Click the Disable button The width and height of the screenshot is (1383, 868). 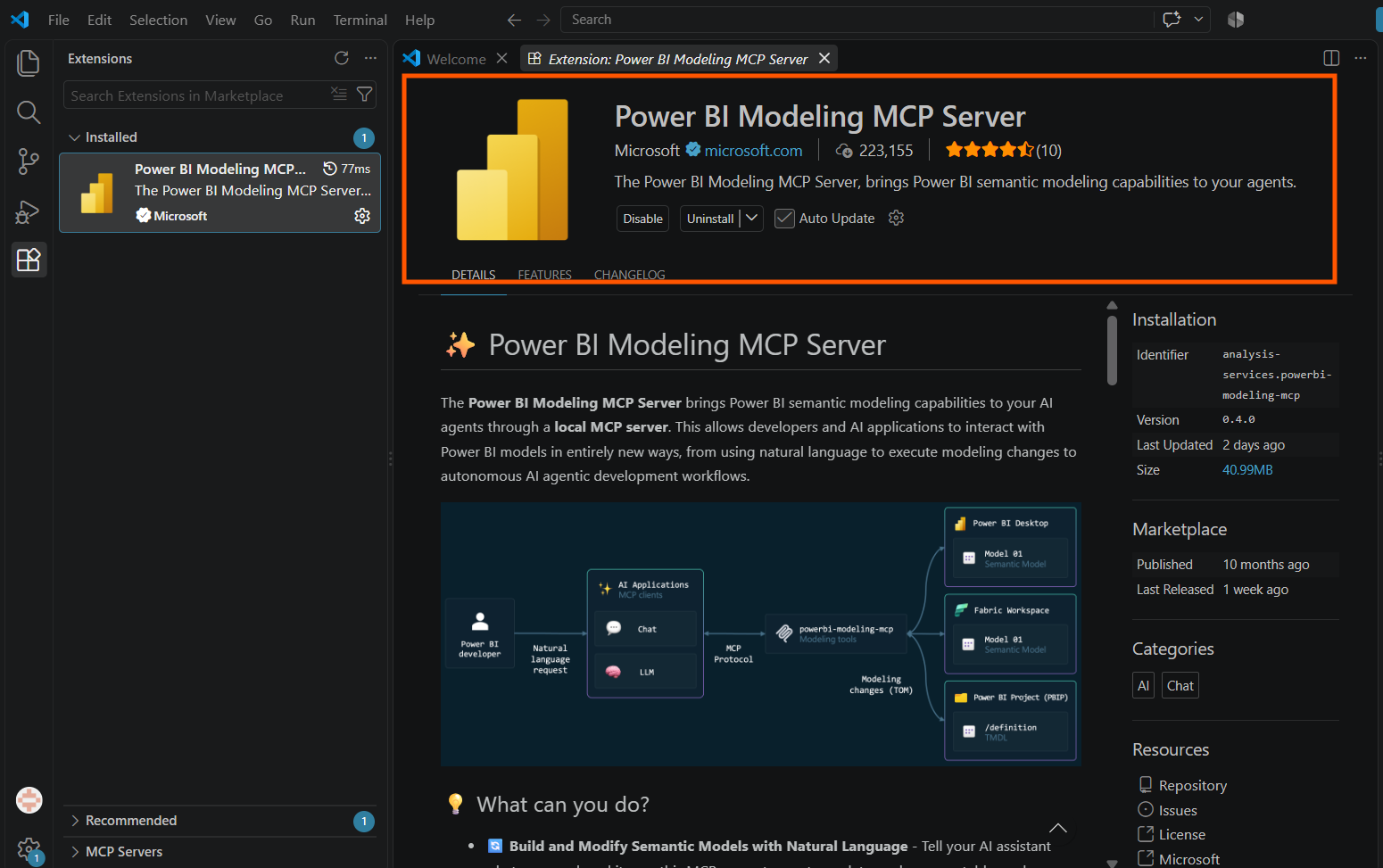point(642,219)
